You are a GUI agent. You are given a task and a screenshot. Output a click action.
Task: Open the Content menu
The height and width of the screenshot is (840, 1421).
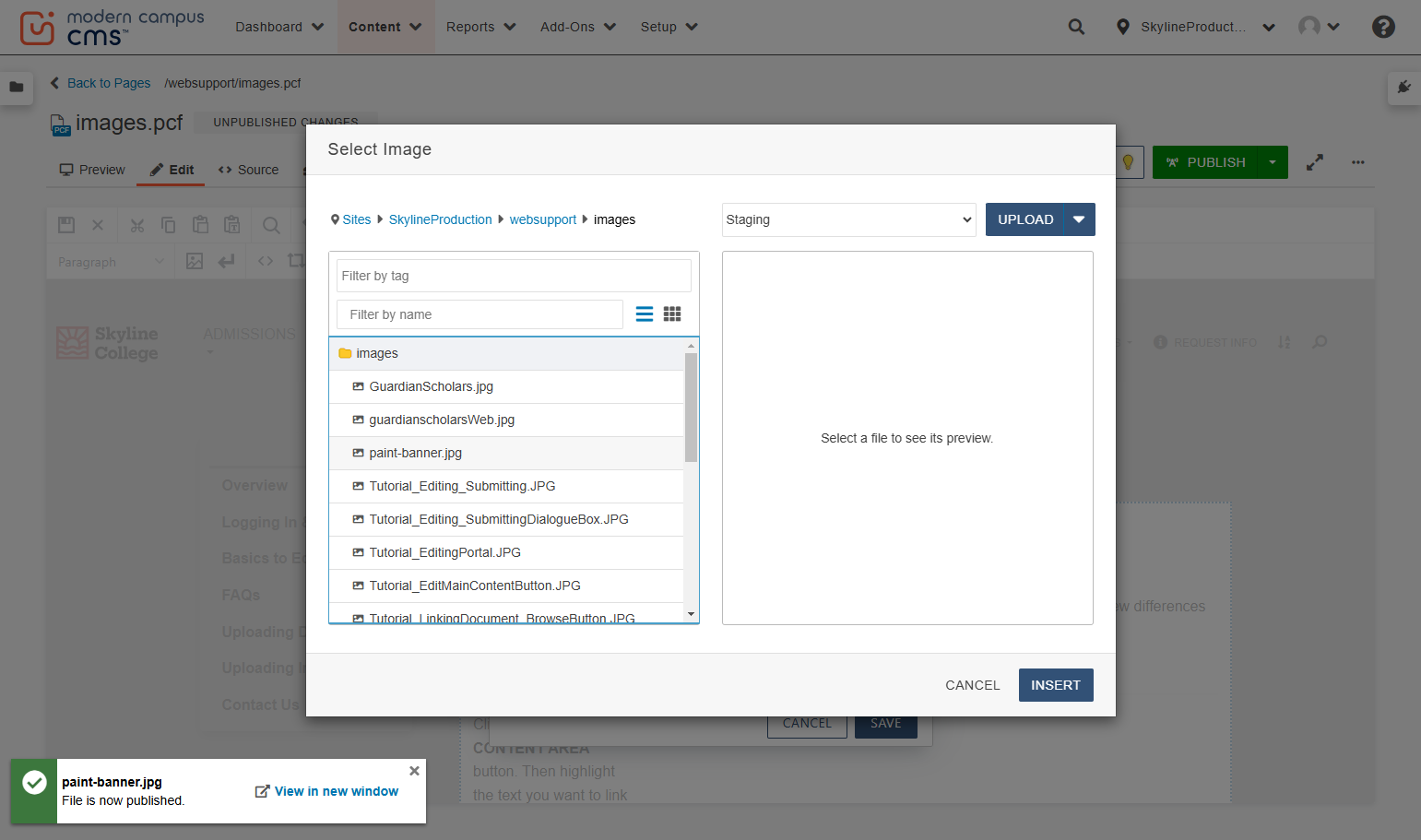[x=385, y=27]
